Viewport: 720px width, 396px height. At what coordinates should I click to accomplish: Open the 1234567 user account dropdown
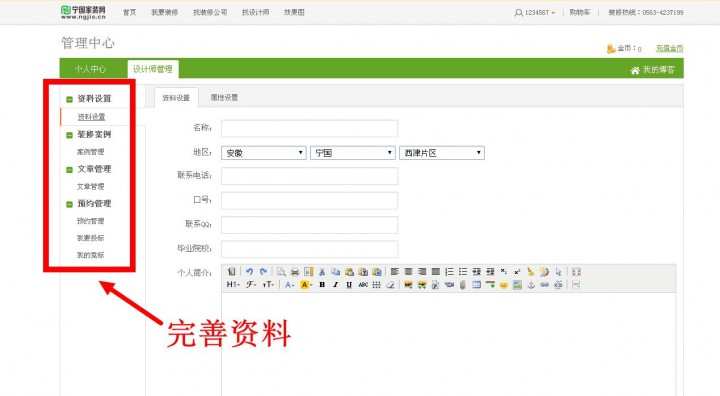[x=535, y=13]
